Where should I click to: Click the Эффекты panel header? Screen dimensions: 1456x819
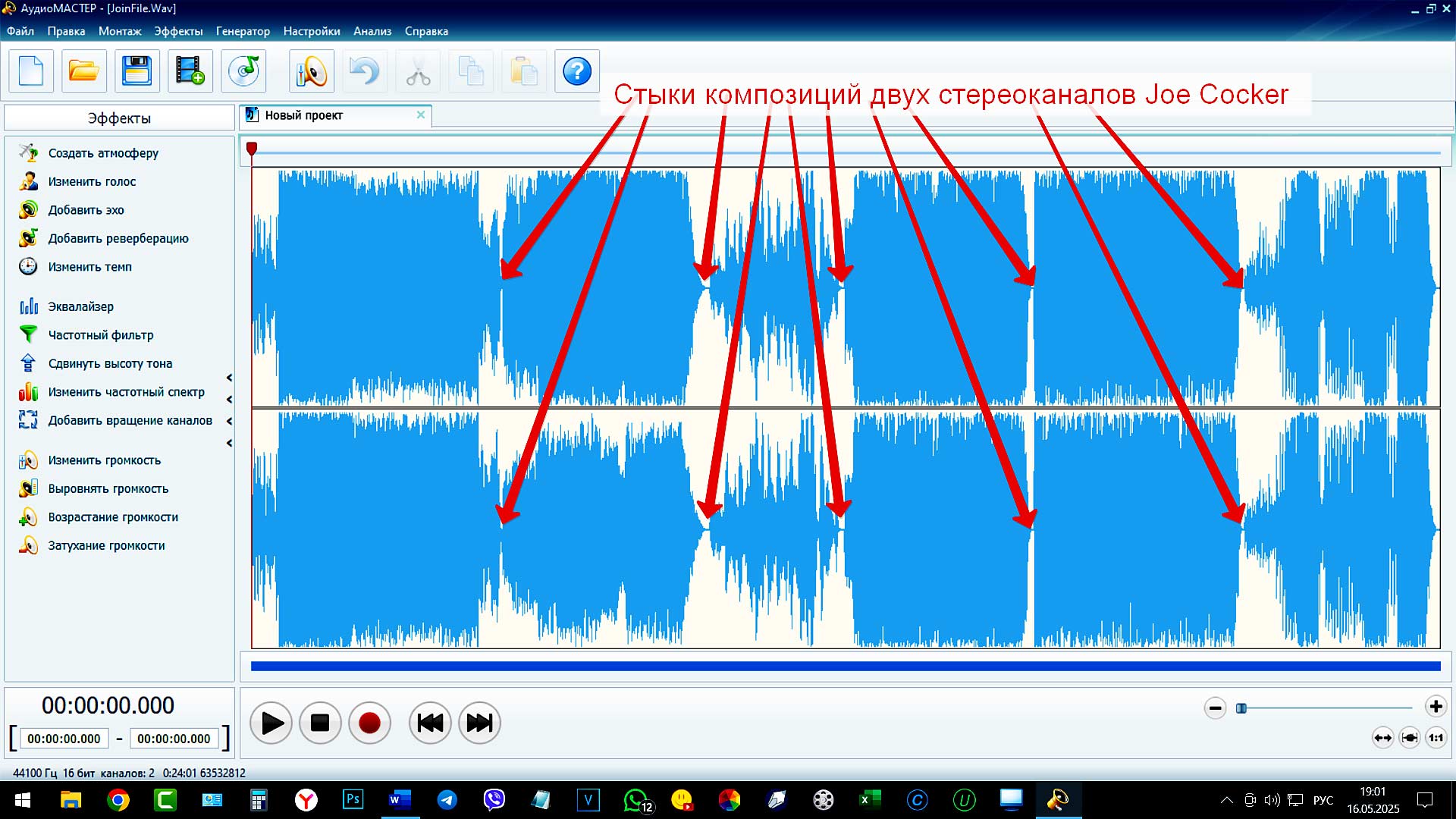119,118
